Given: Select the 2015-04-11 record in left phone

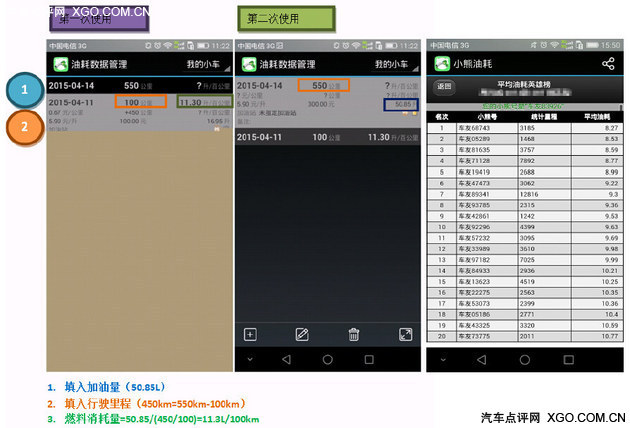Looking at the screenshot, I should [139, 112].
